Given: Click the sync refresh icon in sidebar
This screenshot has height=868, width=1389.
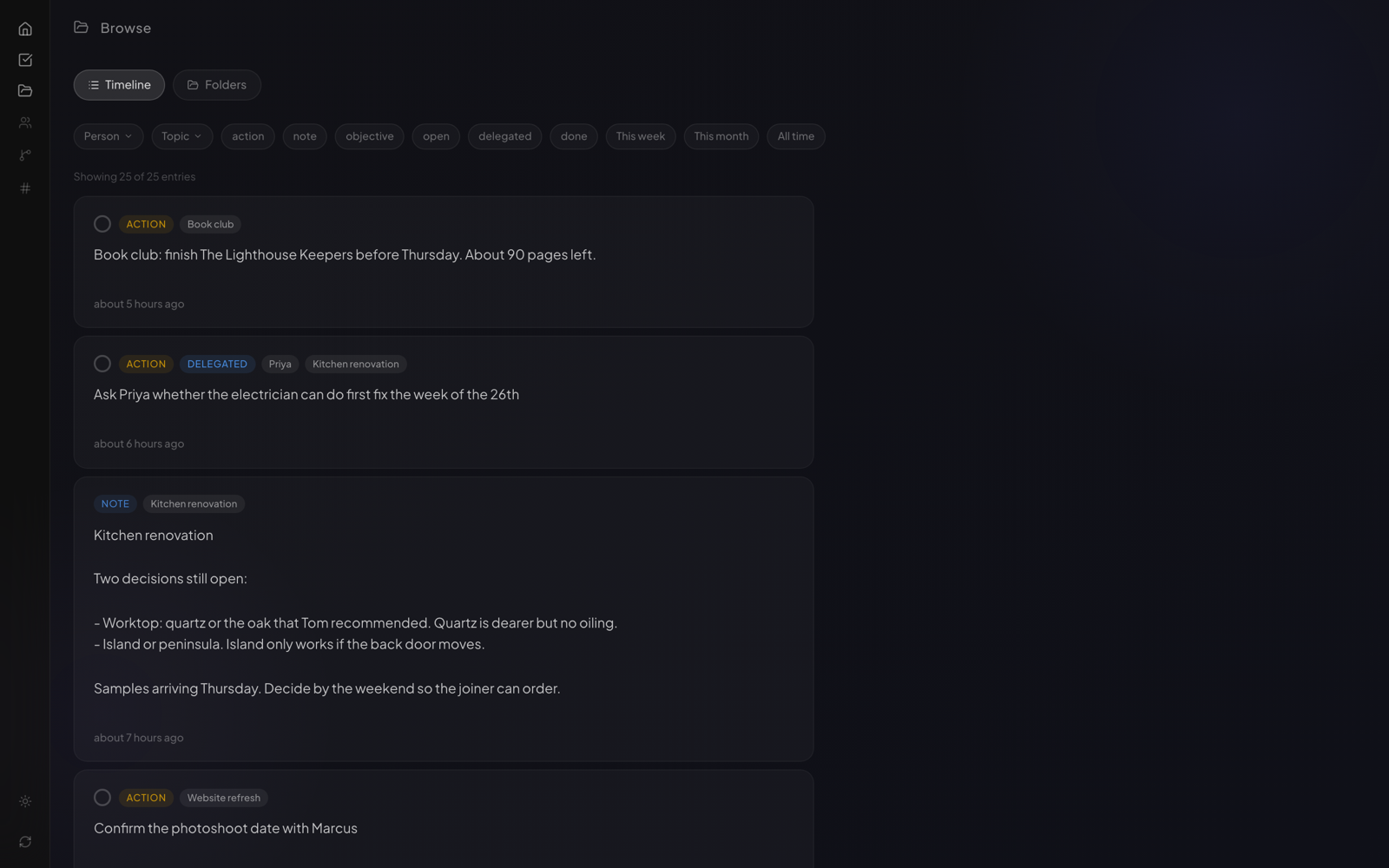Looking at the screenshot, I should pos(25,842).
